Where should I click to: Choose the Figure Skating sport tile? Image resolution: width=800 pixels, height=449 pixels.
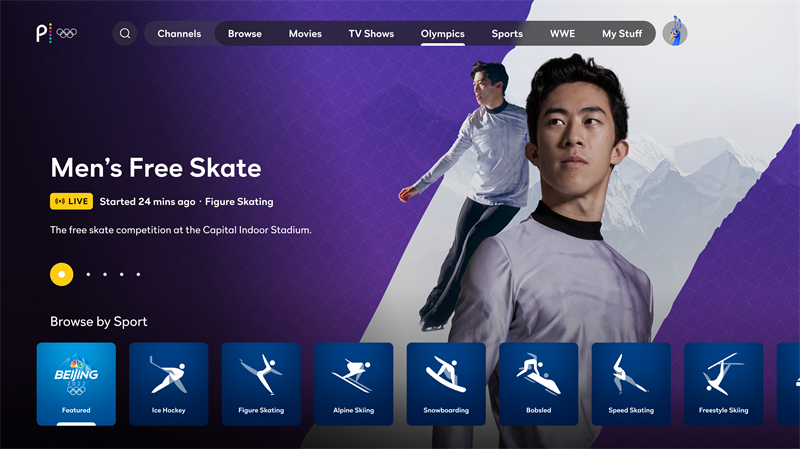[261, 384]
